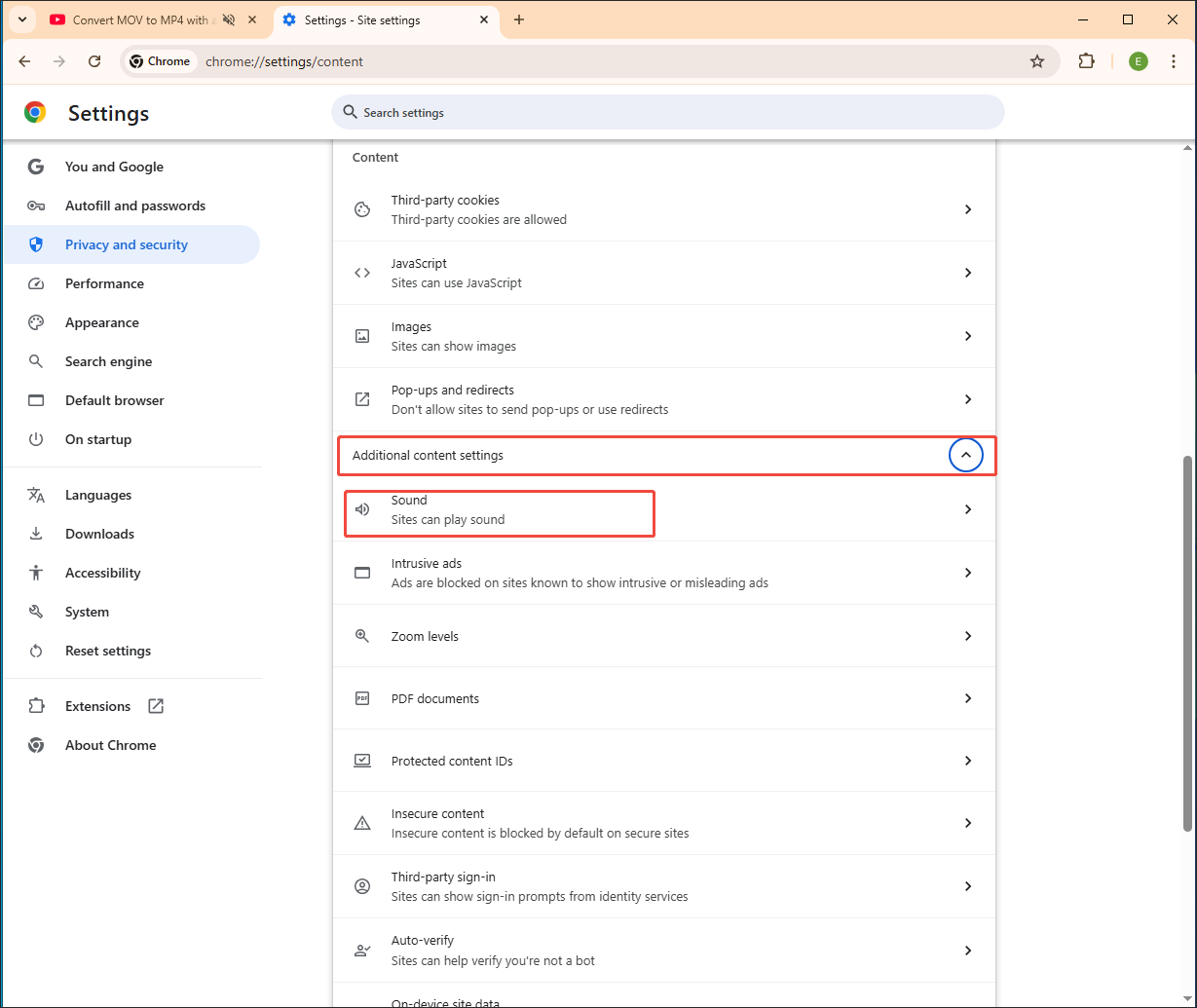Click the Search settings field
Viewport: 1197px width, 1008px height.
pos(667,112)
